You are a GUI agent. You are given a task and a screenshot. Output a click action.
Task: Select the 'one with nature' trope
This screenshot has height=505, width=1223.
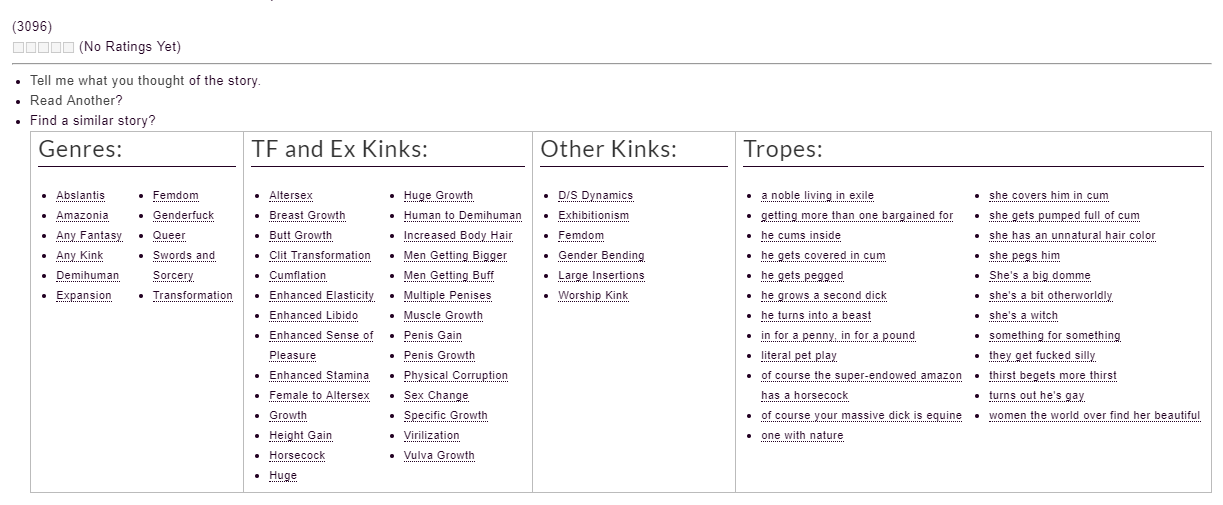[x=802, y=436]
